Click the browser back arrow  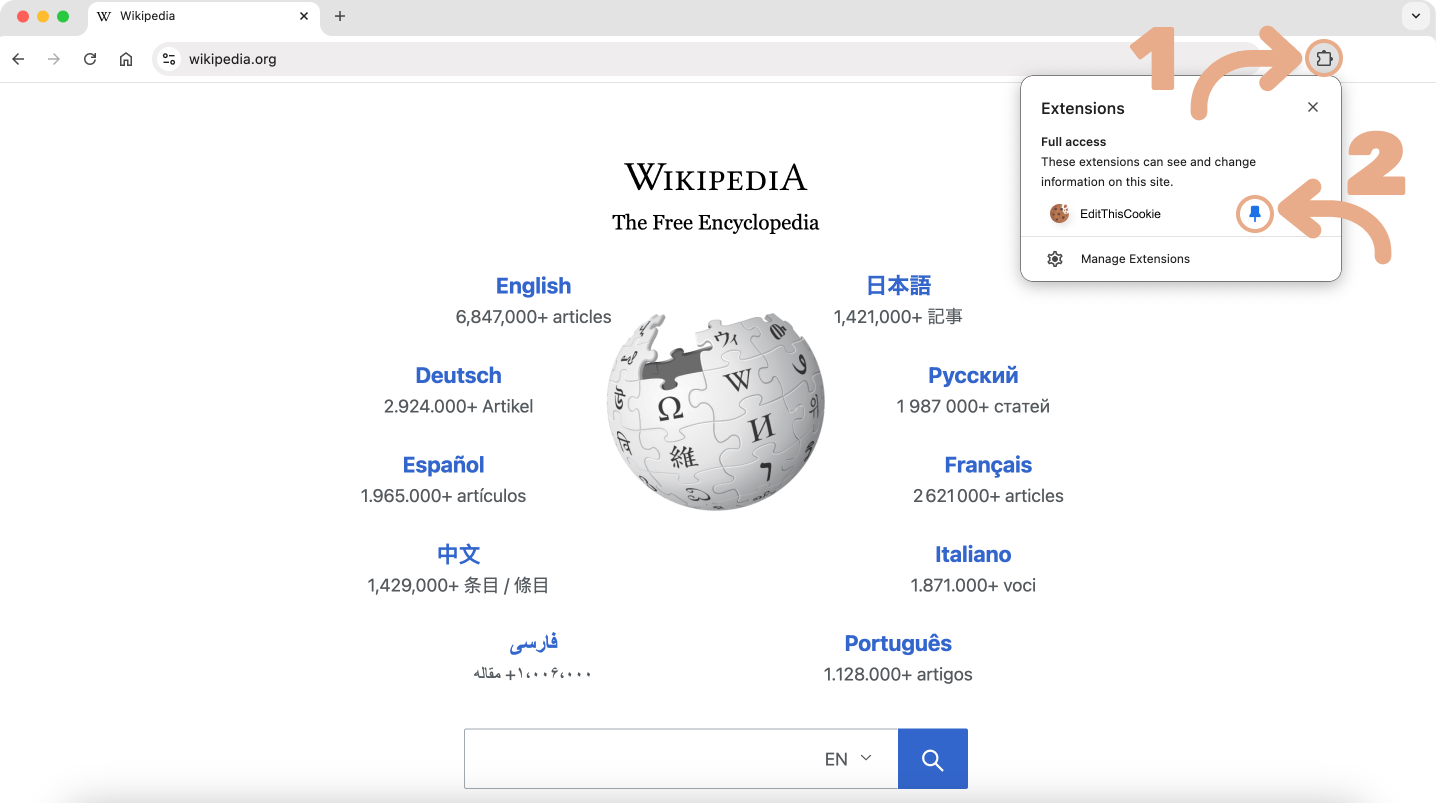(x=18, y=59)
